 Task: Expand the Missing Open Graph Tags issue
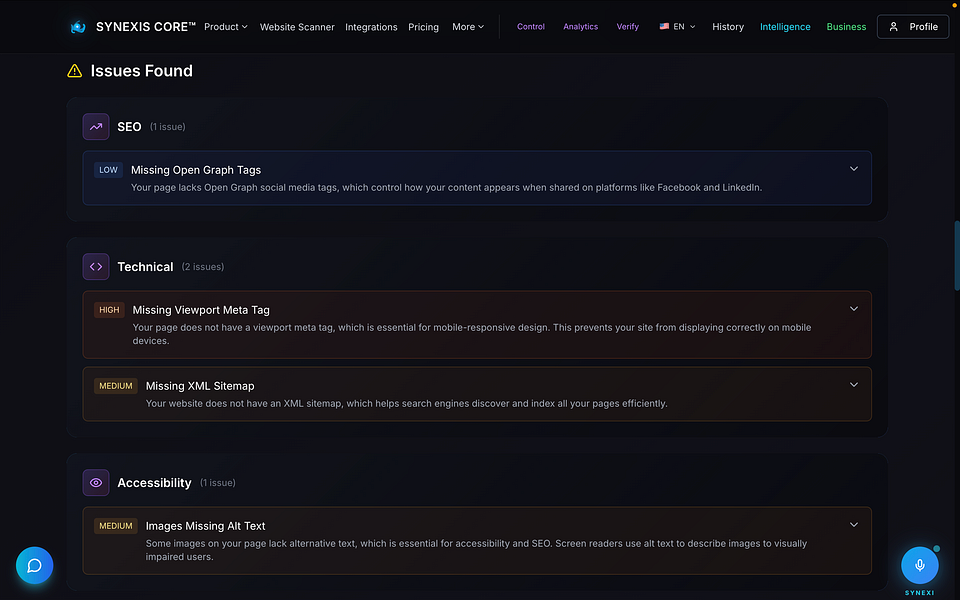pyautogui.click(x=854, y=169)
